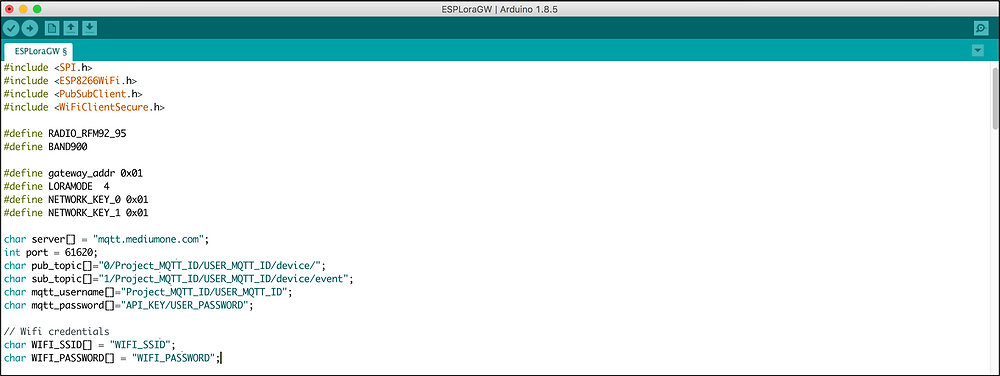Click the red close window button

click(x=9, y=9)
